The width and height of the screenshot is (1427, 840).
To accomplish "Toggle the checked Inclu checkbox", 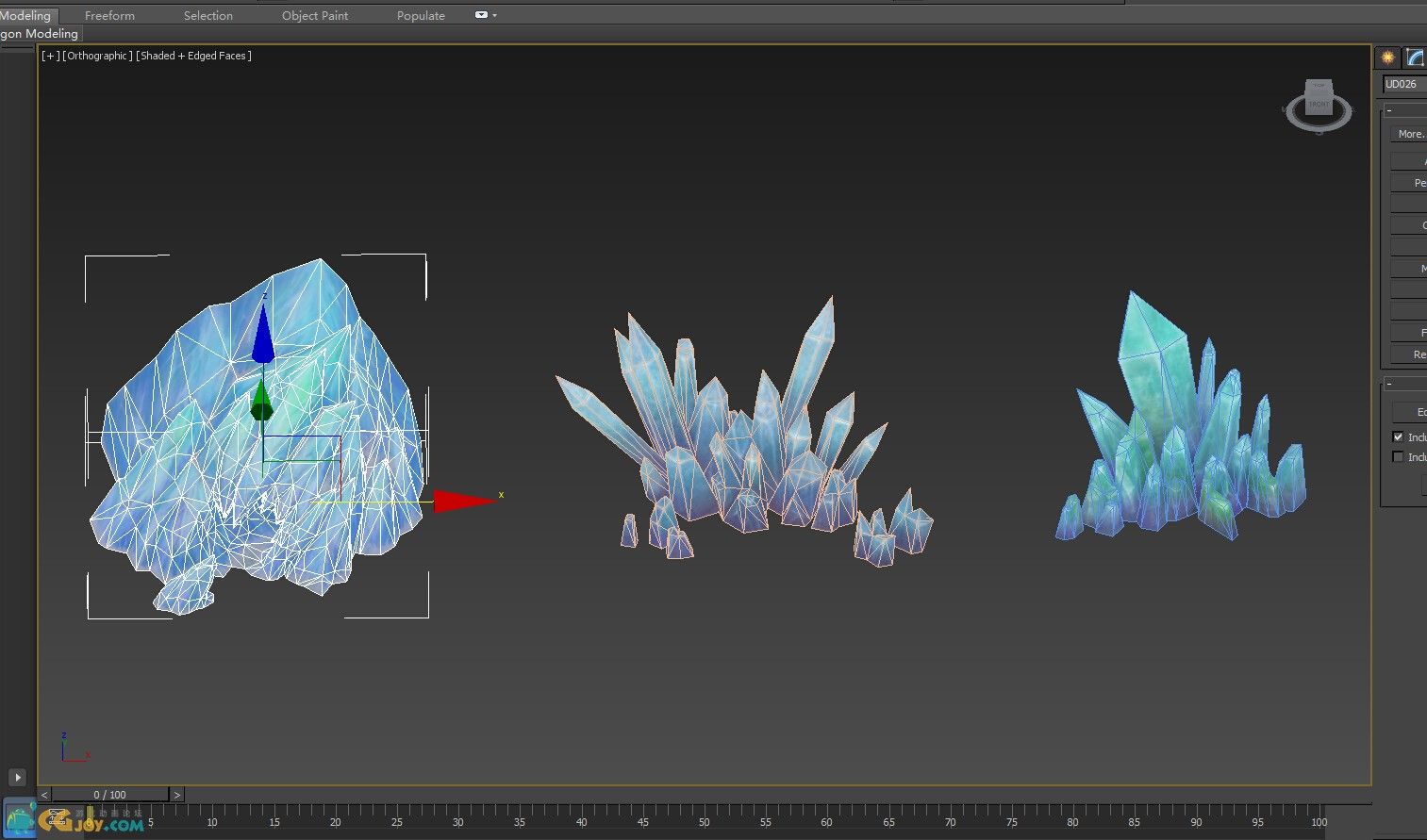I will coord(1398,436).
